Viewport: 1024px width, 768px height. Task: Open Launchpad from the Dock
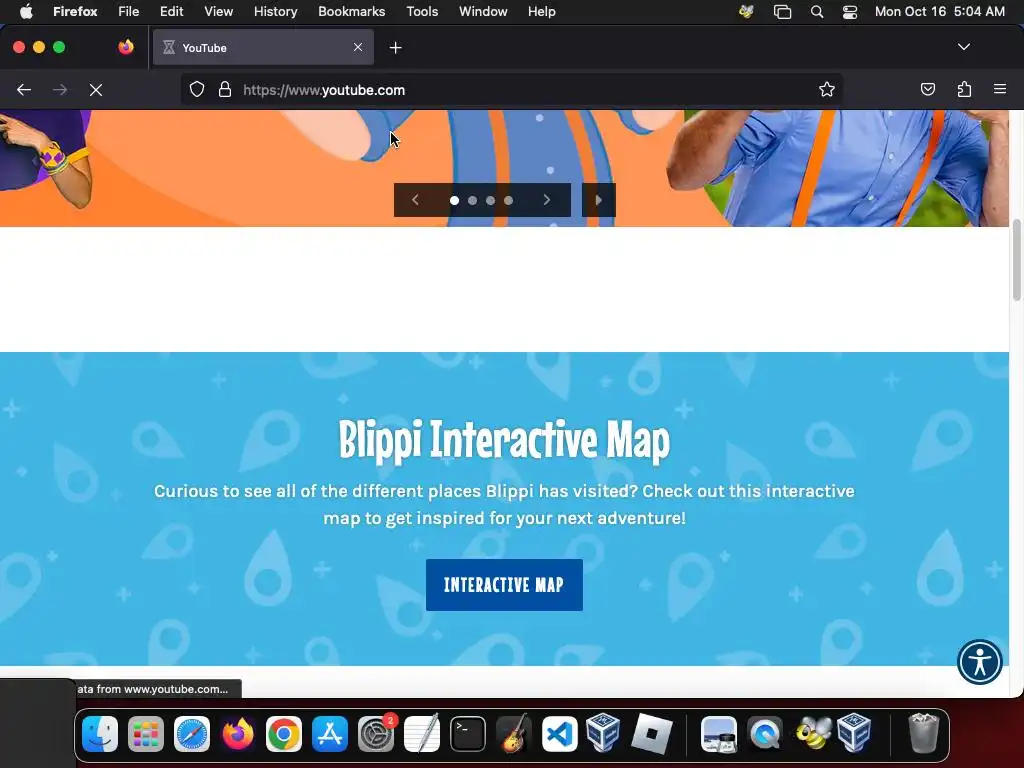pyautogui.click(x=146, y=734)
